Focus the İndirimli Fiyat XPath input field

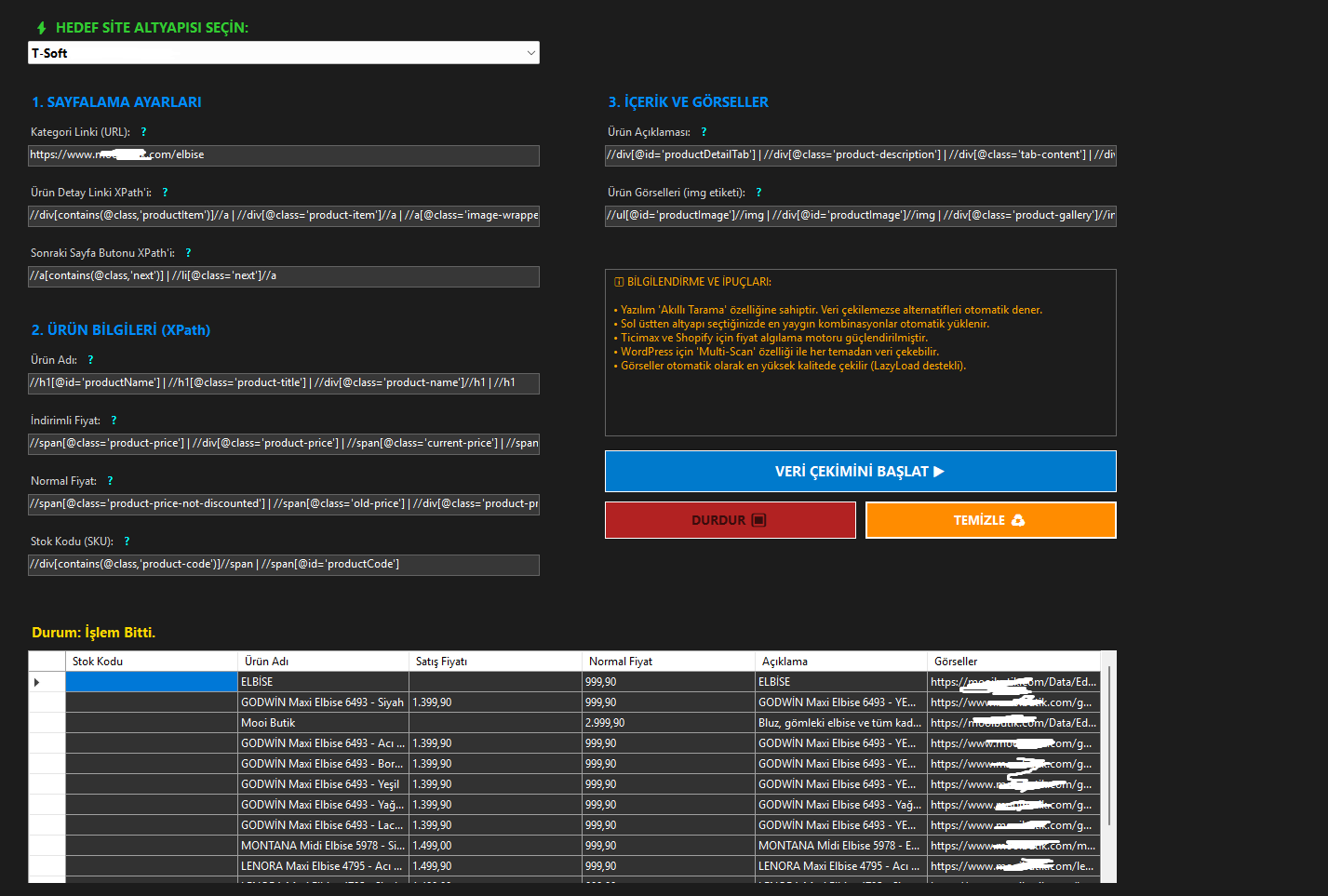[x=284, y=444]
